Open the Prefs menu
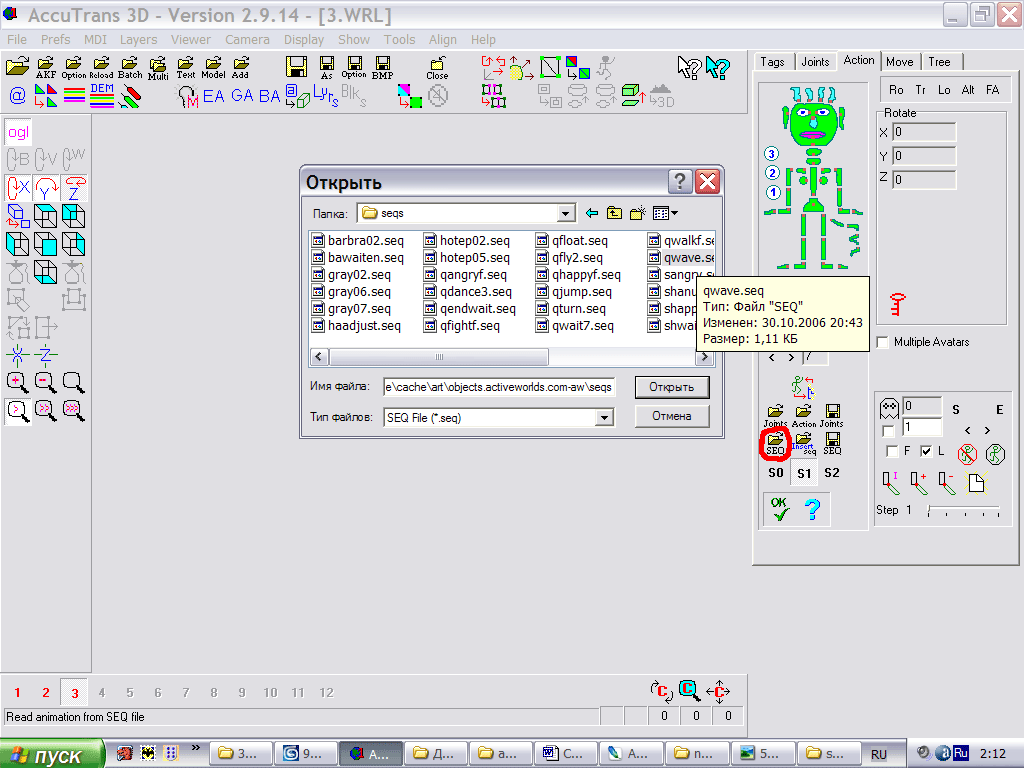Image resolution: width=1024 pixels, height=768 pixels. 56,40
